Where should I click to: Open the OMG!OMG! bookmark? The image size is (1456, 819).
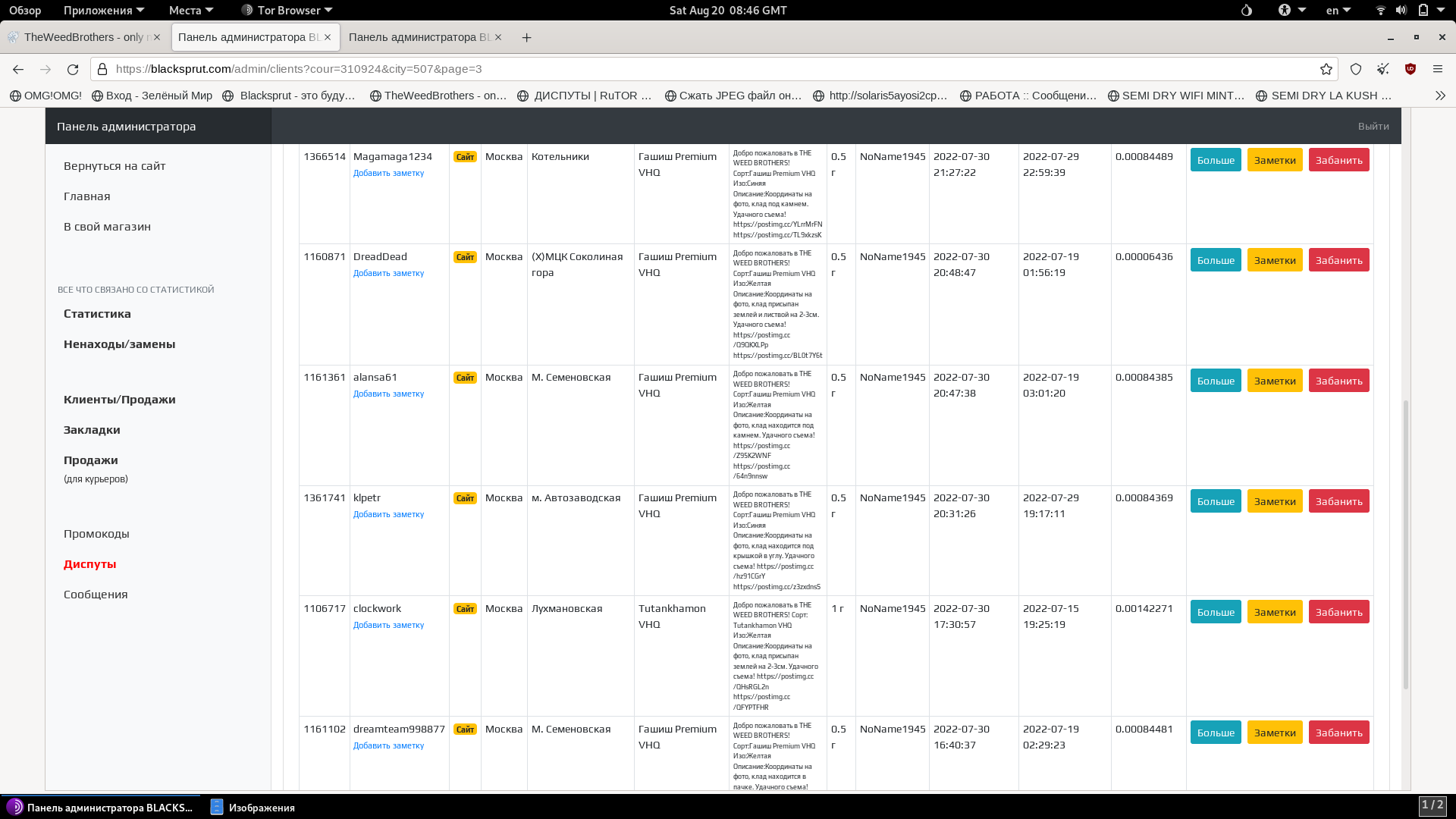click(x=45, y=96)
